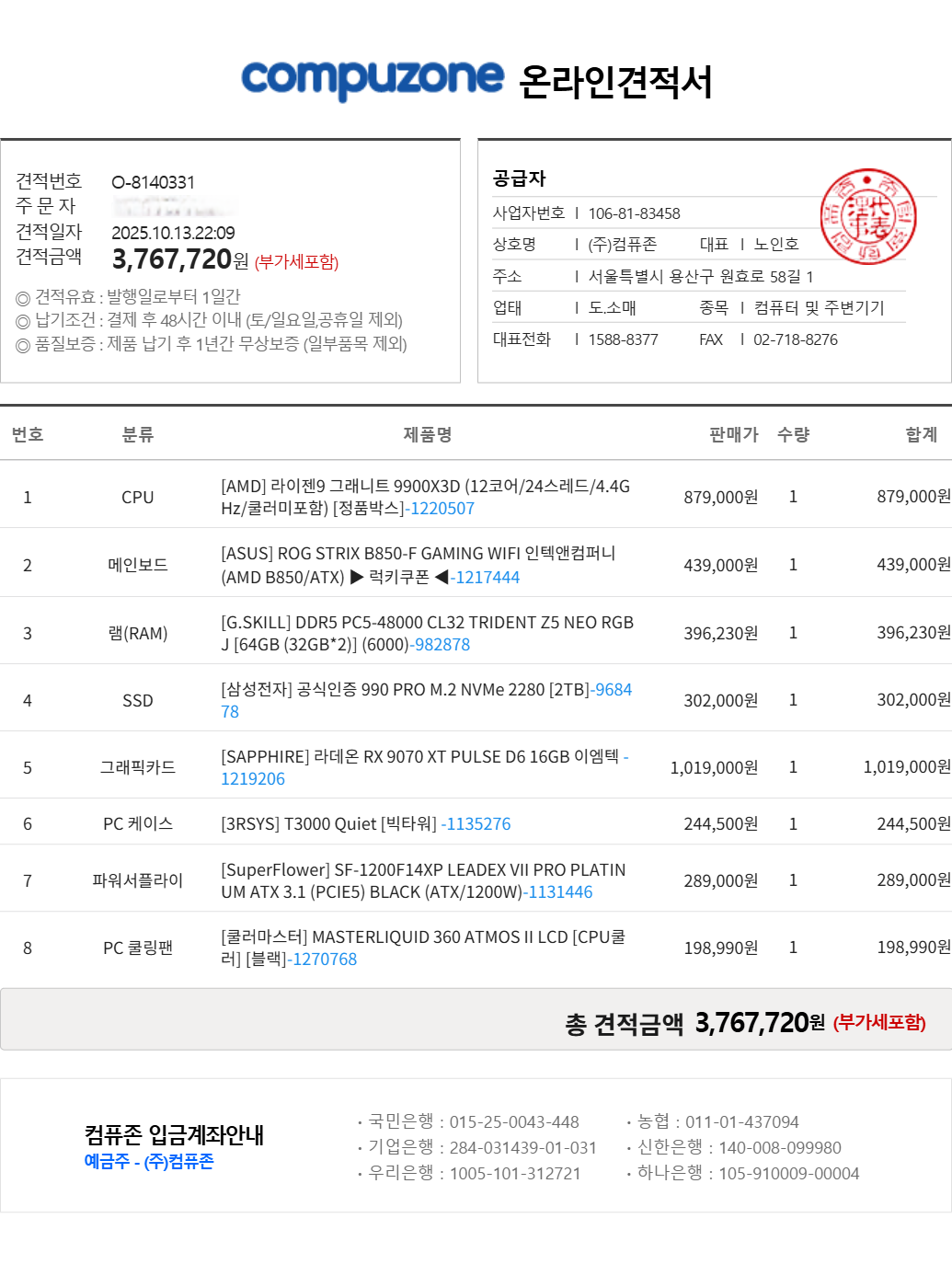Click the 제품명 column header
952x1264 pixels.
[x=427, y=435]
